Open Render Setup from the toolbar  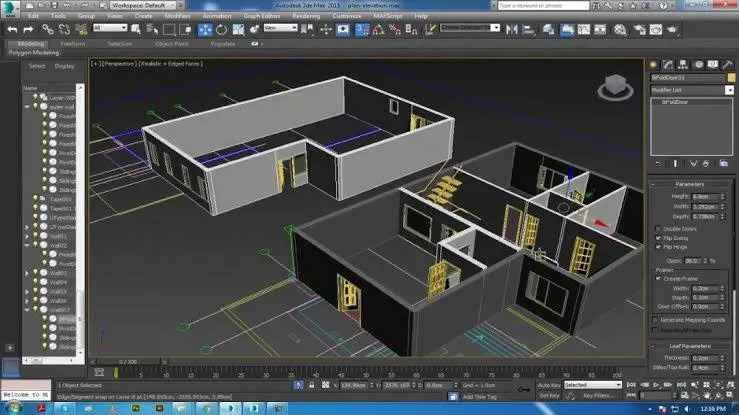pyautogui.click(x=640, y=30)
